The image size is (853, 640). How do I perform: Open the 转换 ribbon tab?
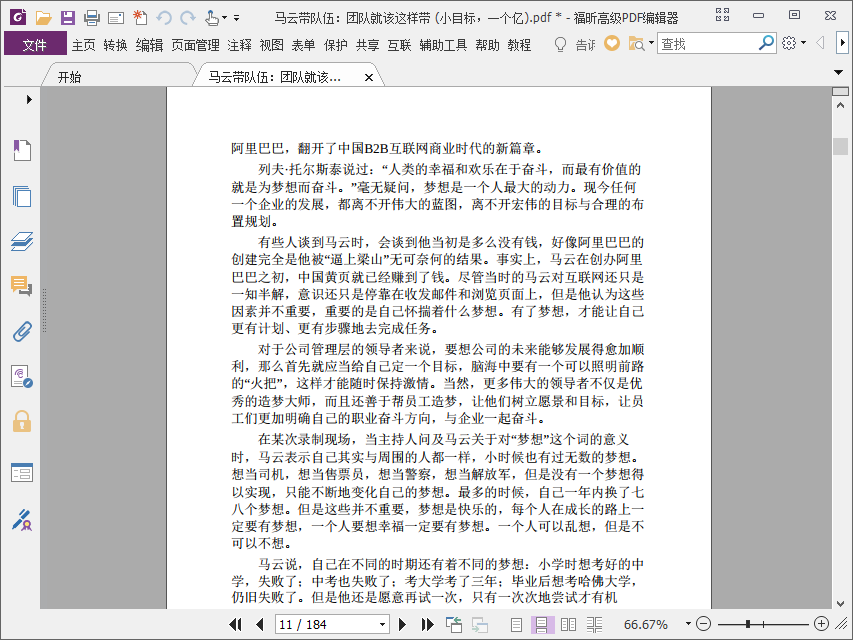pyautogui.click(x=115, y=45)
